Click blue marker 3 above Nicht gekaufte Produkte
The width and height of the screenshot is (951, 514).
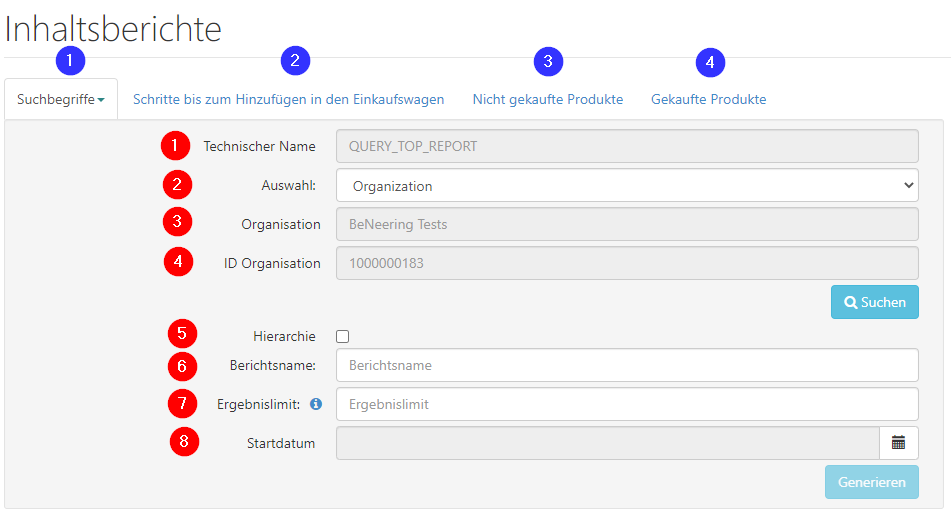548,61
